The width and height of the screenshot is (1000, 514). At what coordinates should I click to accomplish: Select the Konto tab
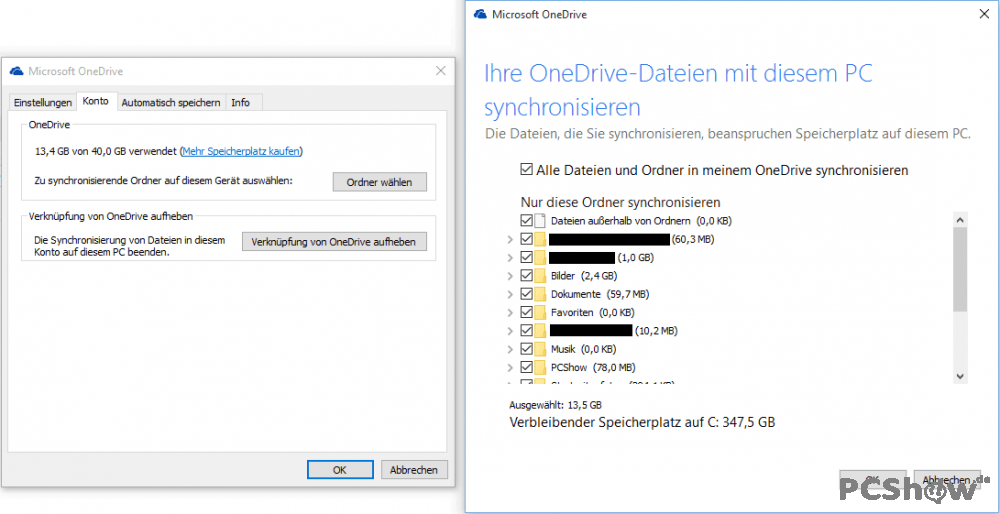coord(96,101)
